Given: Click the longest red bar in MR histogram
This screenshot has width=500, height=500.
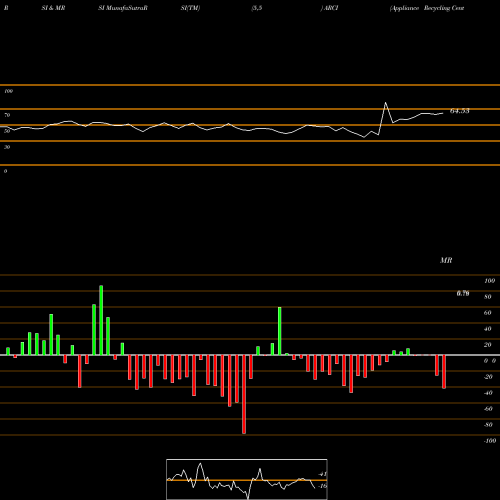Looking at the screenshot, I should pos(244,394).
